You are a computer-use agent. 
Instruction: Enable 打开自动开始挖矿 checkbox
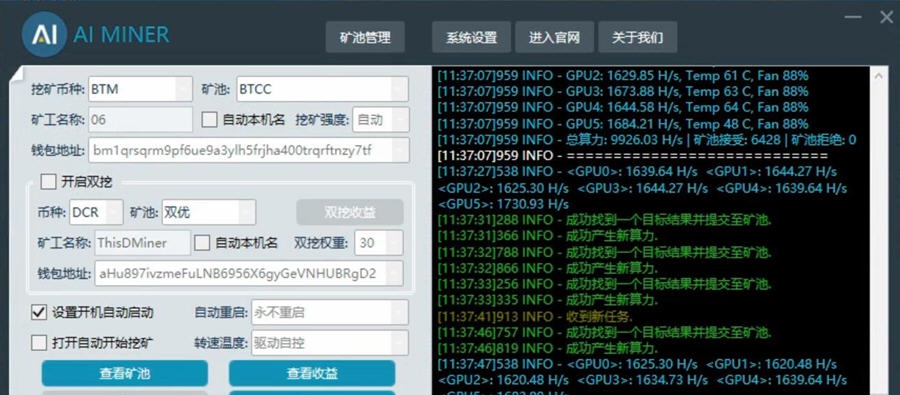(39, 343)
